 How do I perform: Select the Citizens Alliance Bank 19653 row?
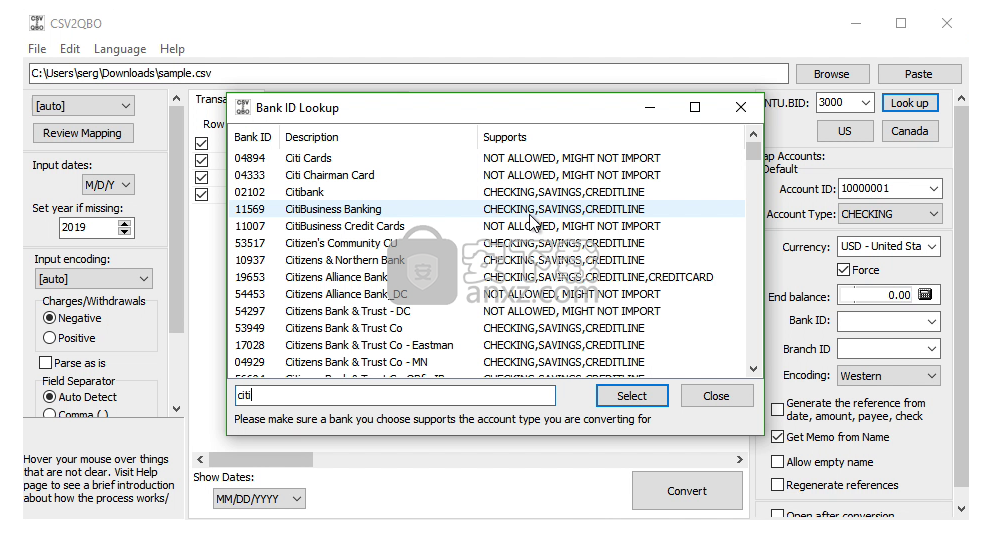click(x=486, y=277)
